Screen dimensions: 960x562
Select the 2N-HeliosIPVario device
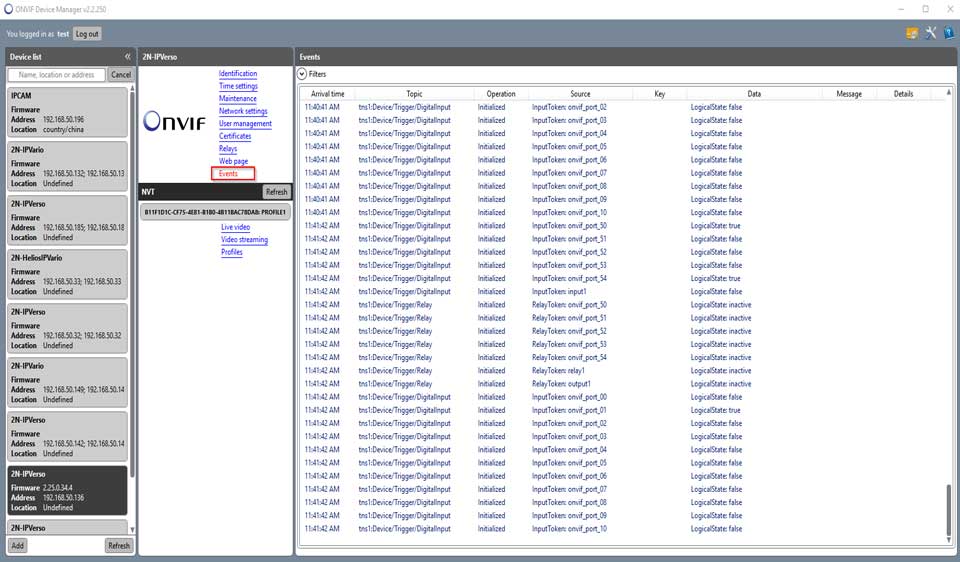68,273
